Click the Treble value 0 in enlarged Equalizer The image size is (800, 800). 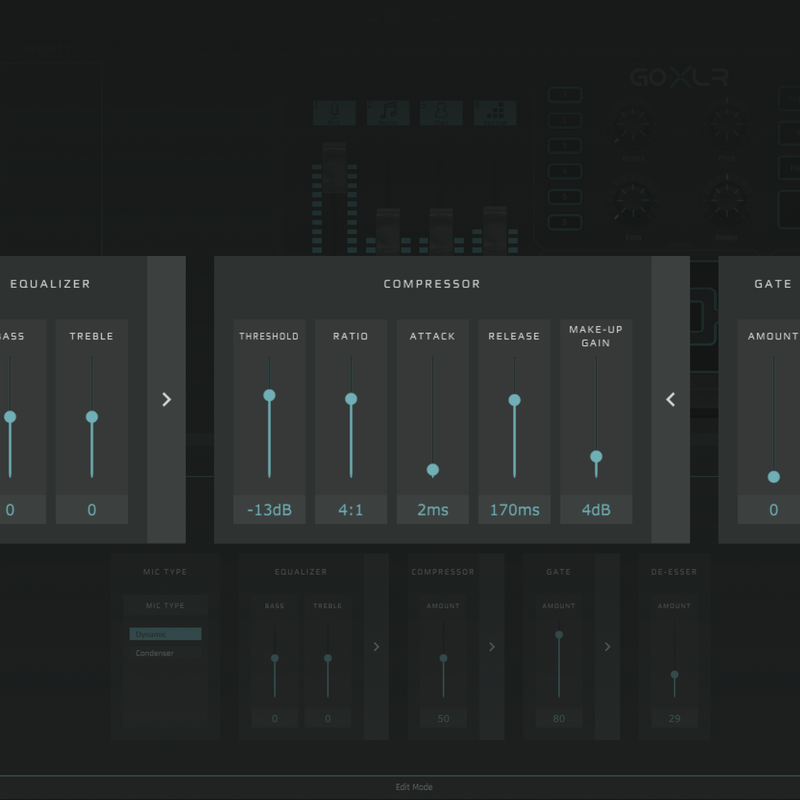(92, 509)
